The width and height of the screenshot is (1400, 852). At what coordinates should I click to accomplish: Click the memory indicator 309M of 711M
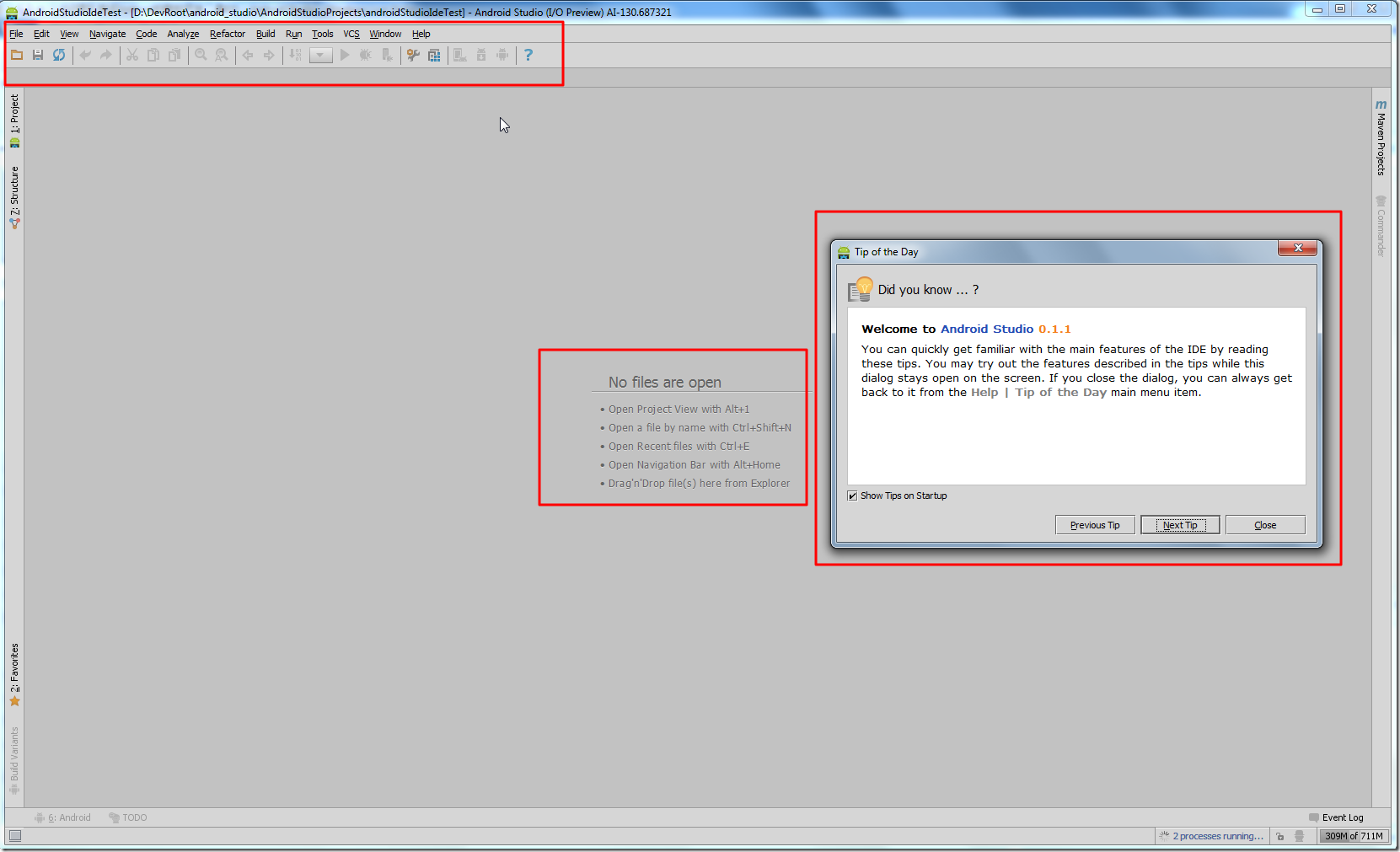tap(1354, 836)
